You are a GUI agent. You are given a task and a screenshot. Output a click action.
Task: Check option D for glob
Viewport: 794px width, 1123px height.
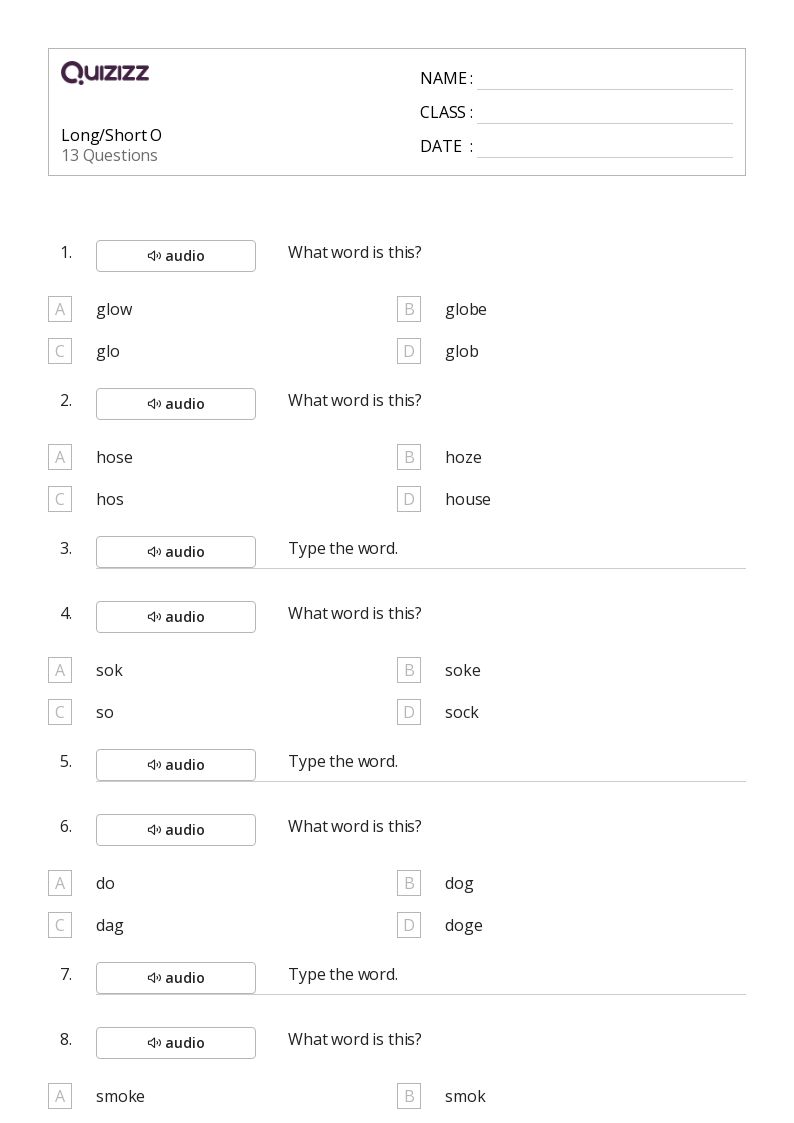(x=409, y=352)
